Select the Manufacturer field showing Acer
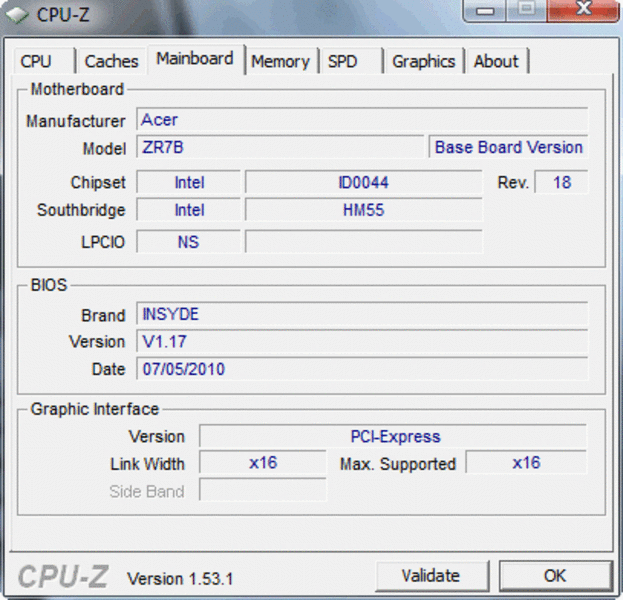The width and height of the screenshot is (623, 600). [x=362, y=119]
